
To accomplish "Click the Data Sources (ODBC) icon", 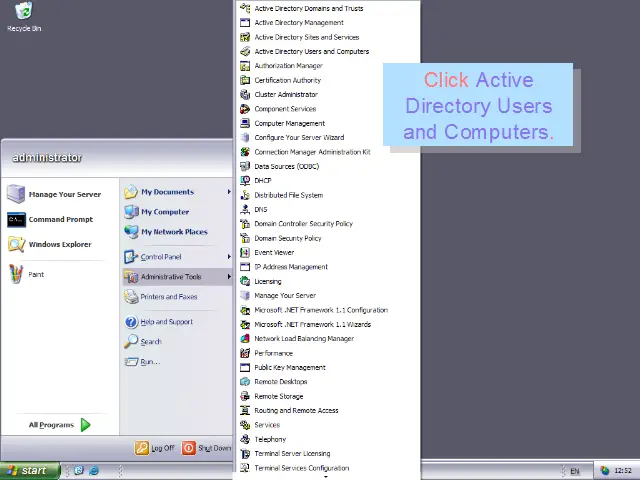I will (245, 167).
